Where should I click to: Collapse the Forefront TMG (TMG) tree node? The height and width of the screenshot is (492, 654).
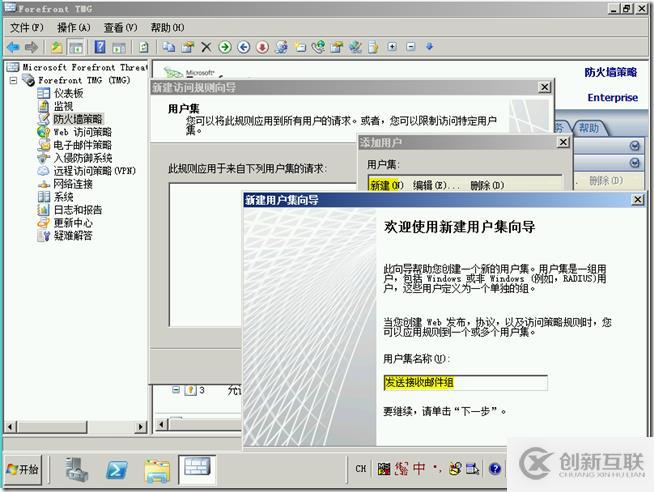tap(14, 80)
